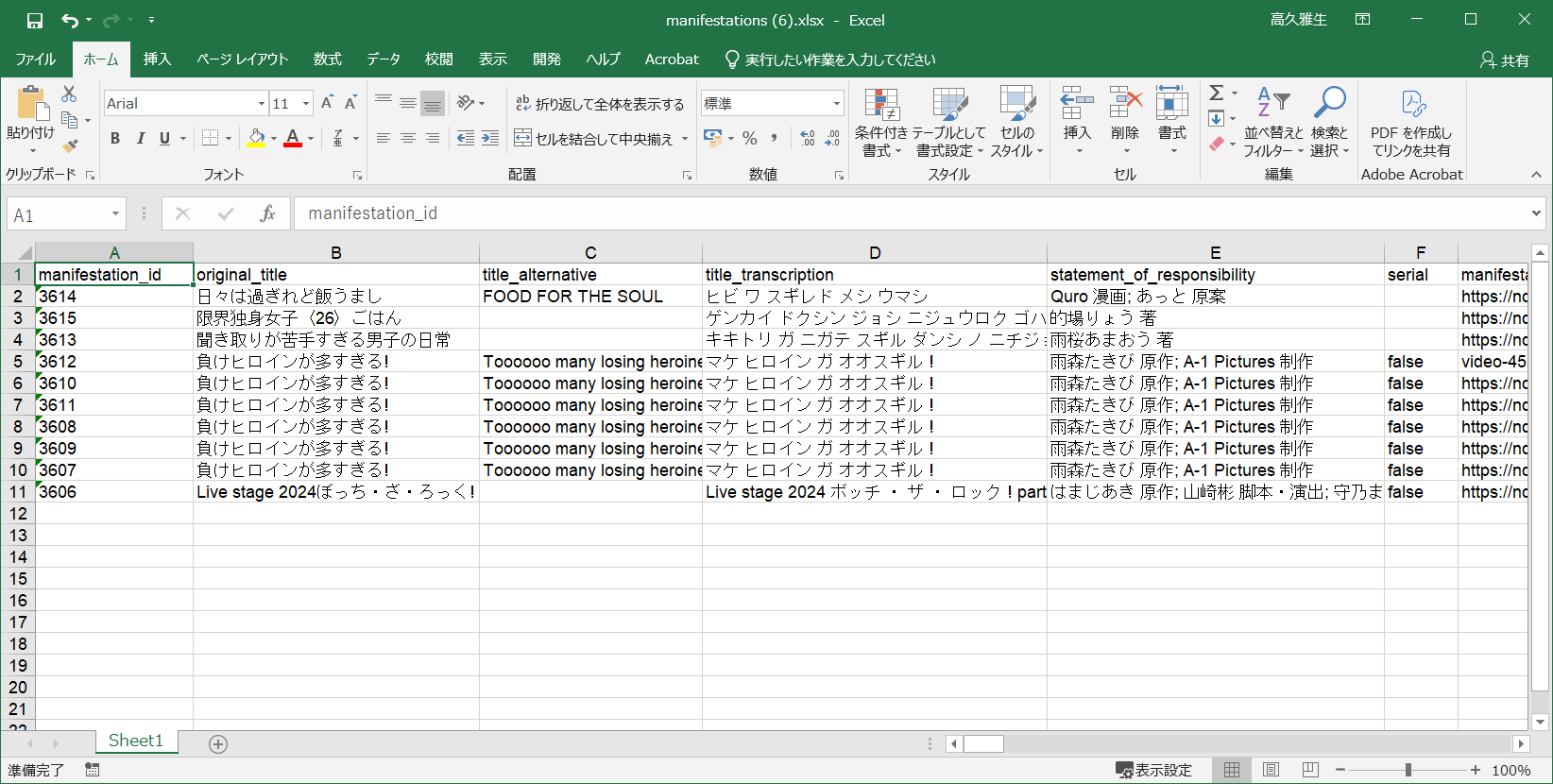The height and width of the screenshot is (784, 1553).
Task: Apply the Borders icon in the font group
Action: click(x=211, y=138)
